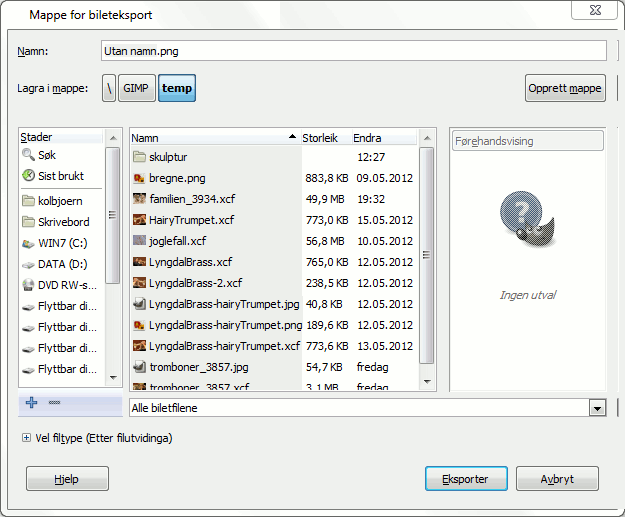Open the Alle biletfilene filter dropdown
The image size is (625, 517).
(x=598, y=408)
